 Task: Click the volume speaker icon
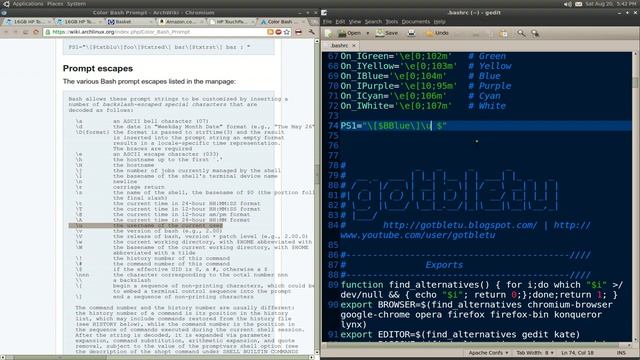tap(568, 4)
